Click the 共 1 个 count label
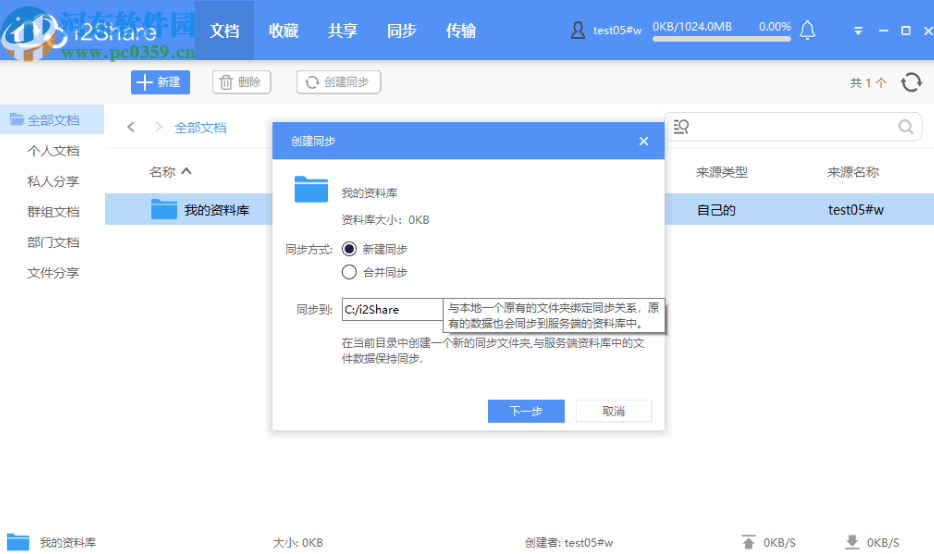The height and width of the screenshot is (554, 934). [x=868, y=83]
